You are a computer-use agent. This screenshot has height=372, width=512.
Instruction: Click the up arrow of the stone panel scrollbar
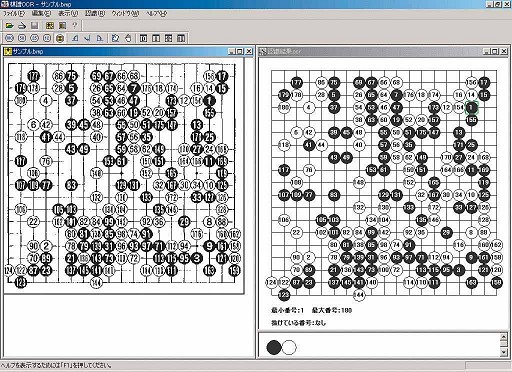click(x=504, y=337)
